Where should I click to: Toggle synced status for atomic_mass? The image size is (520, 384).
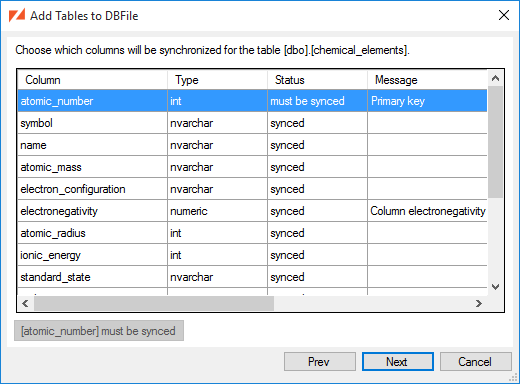[287, 167]
